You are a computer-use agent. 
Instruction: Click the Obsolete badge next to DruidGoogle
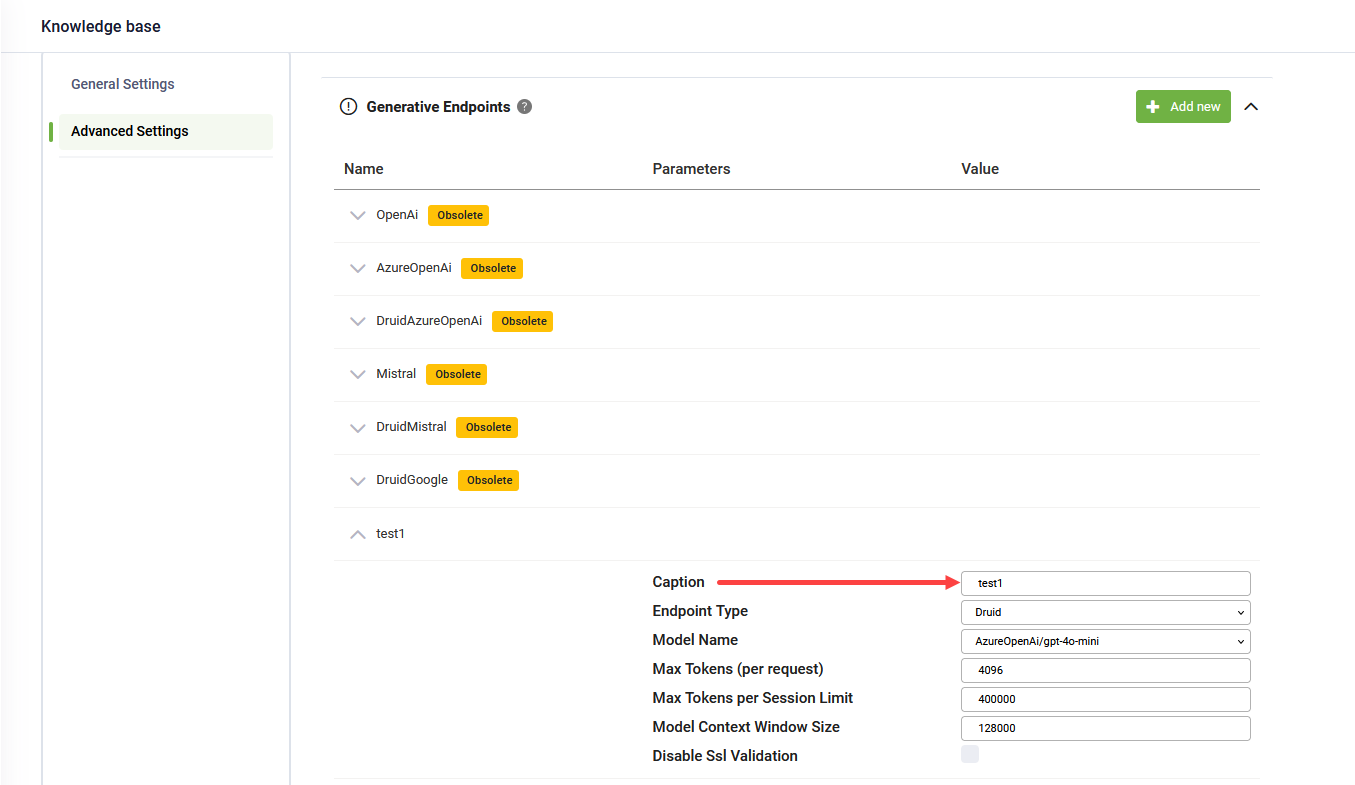[489, 480]
